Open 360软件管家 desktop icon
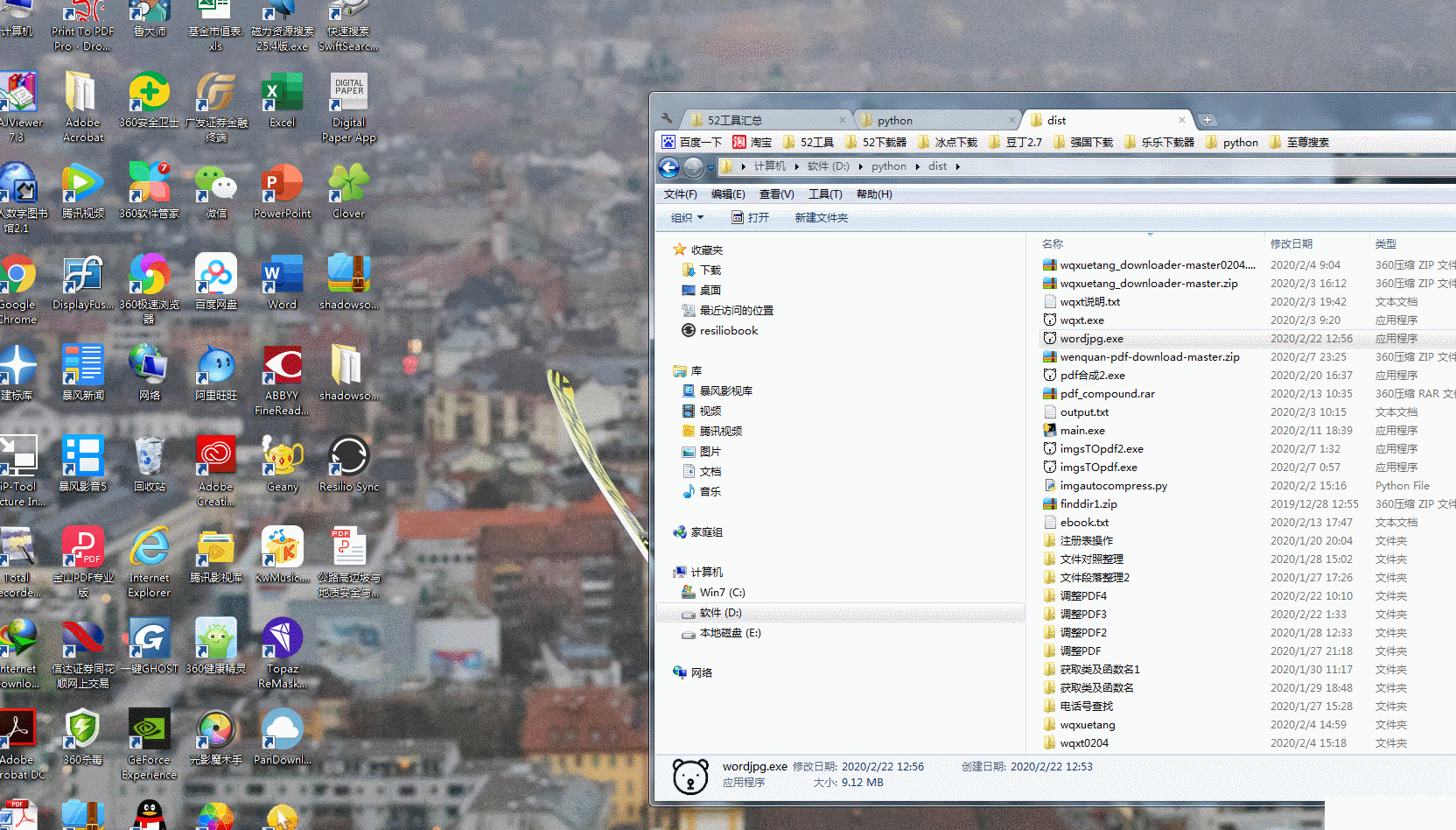 [149, 191]
